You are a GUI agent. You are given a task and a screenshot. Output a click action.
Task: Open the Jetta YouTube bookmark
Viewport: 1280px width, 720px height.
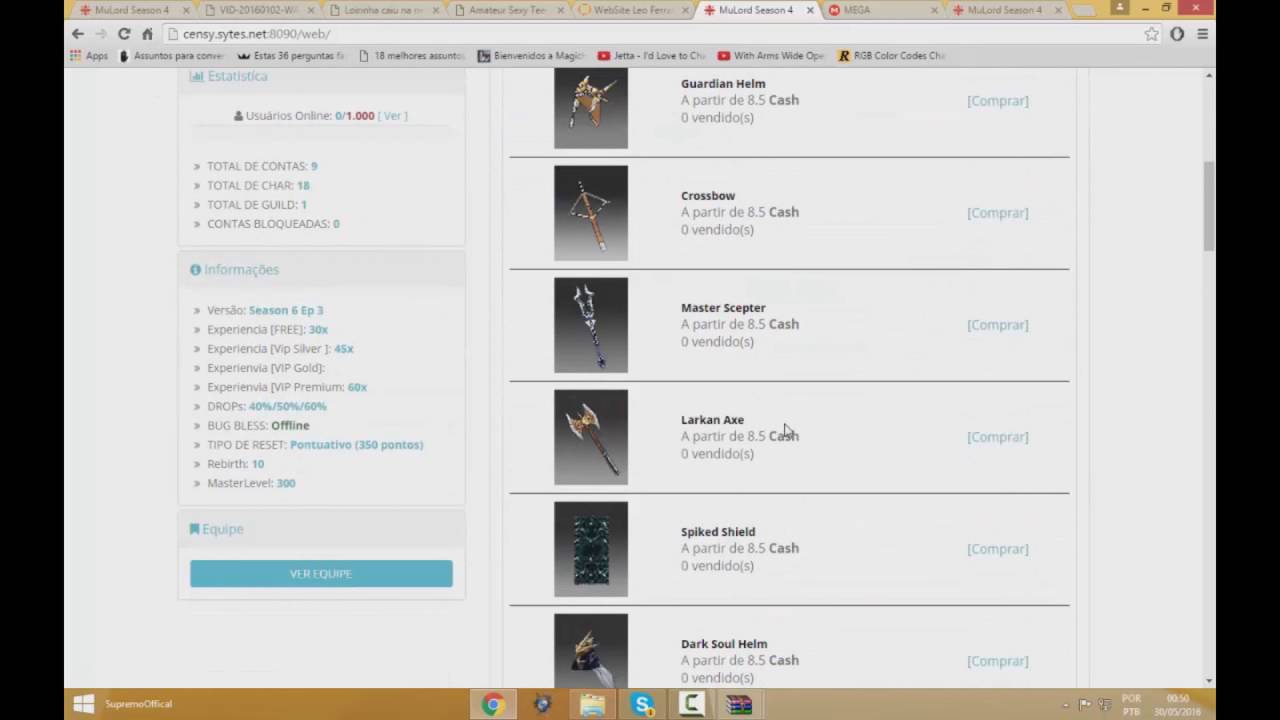(x=651, y=56)
